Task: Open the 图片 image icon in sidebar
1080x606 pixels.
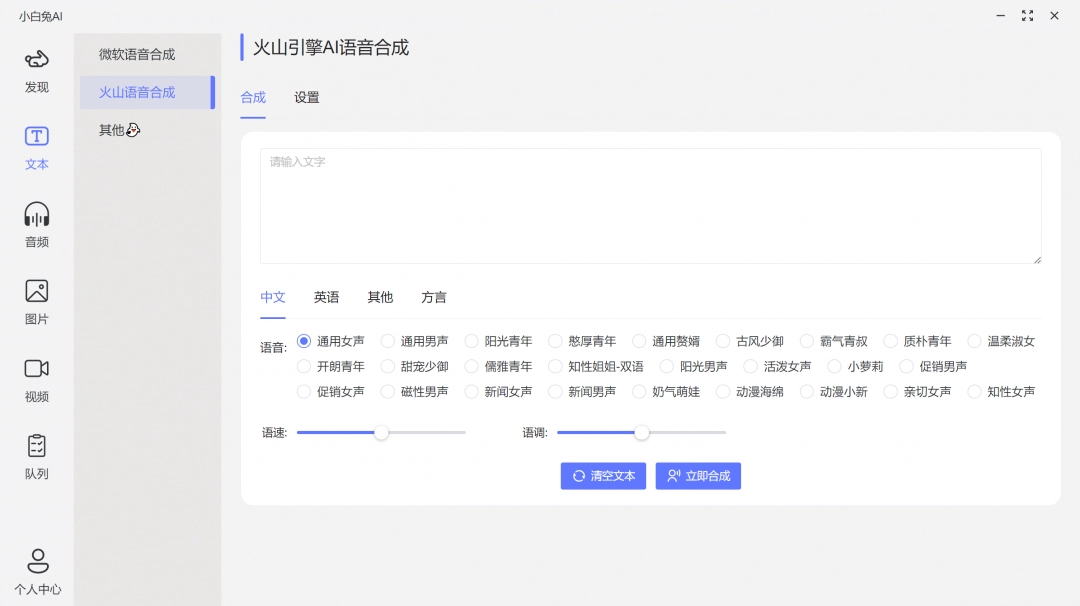Action: click(36, 293)
